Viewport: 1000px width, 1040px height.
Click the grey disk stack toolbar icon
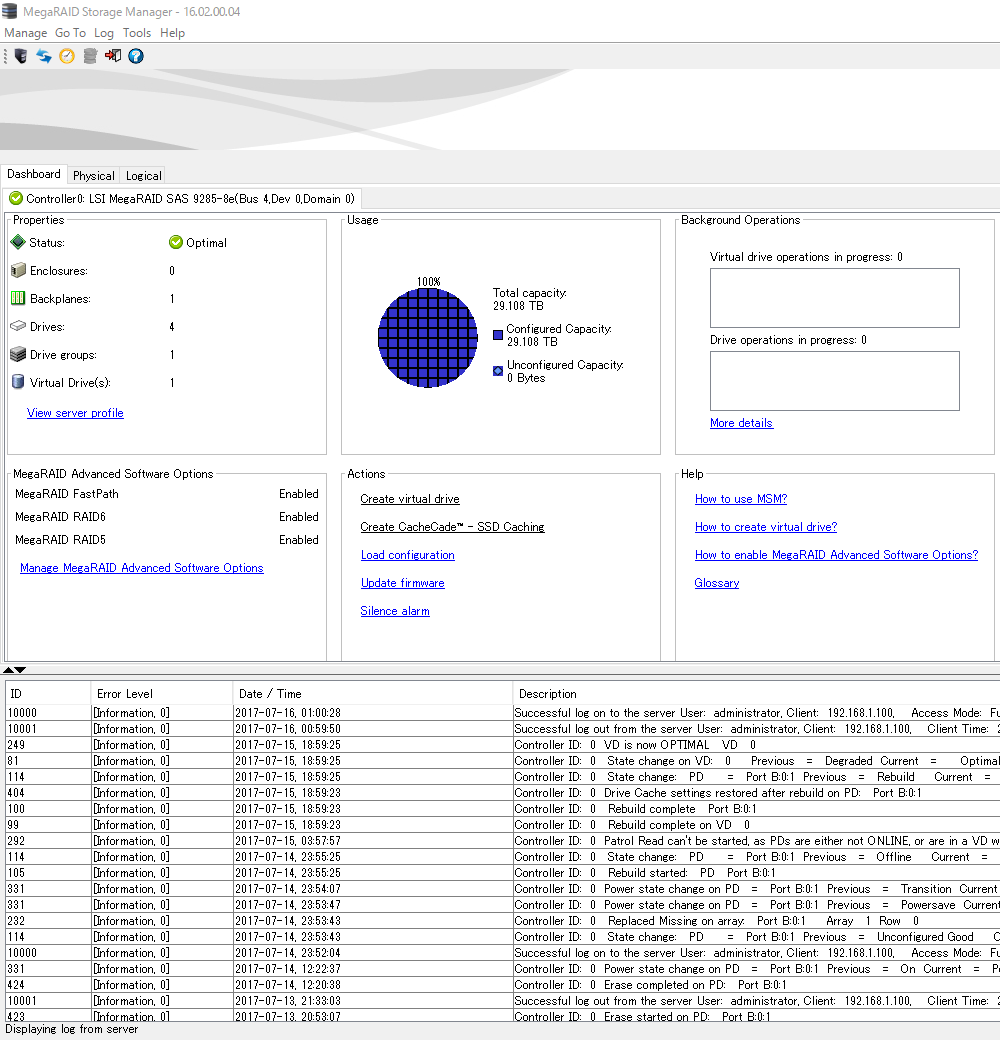(90, 56)
